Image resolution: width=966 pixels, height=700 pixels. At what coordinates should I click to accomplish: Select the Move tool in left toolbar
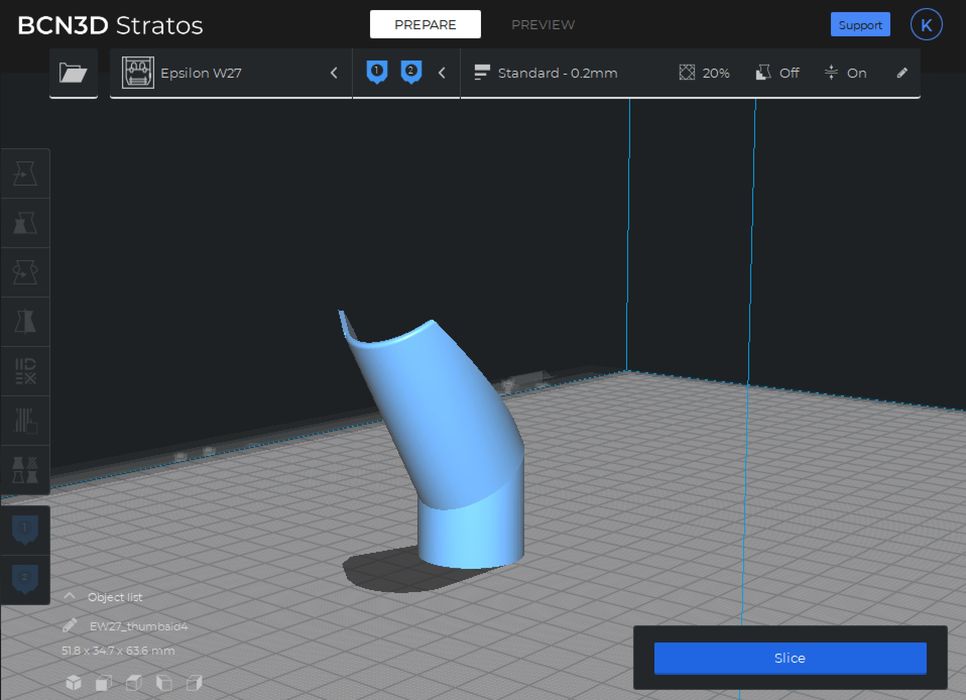[25, 174]
